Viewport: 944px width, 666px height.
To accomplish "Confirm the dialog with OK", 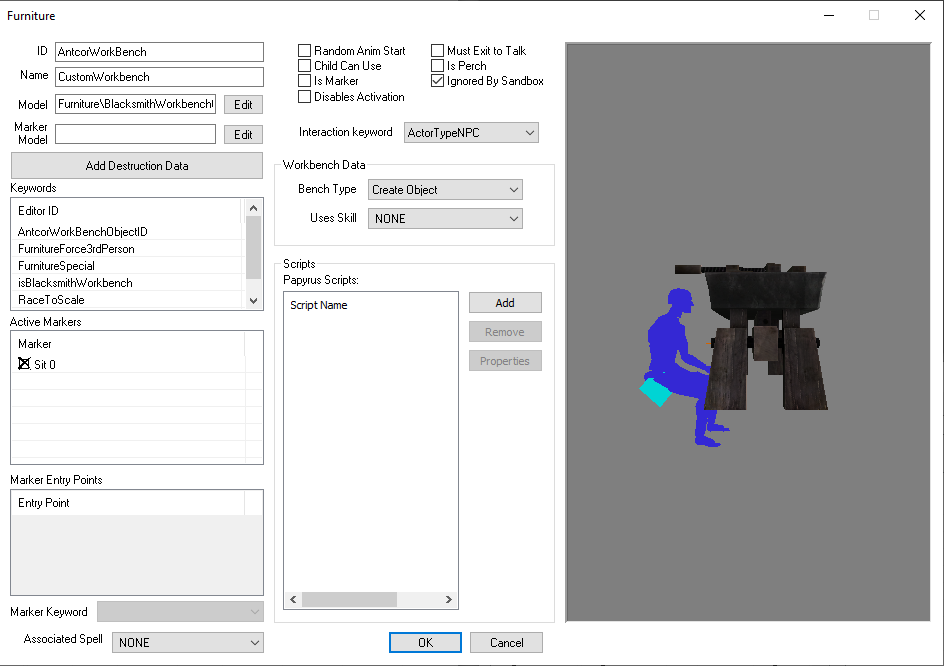I will (x=425, y=643).
